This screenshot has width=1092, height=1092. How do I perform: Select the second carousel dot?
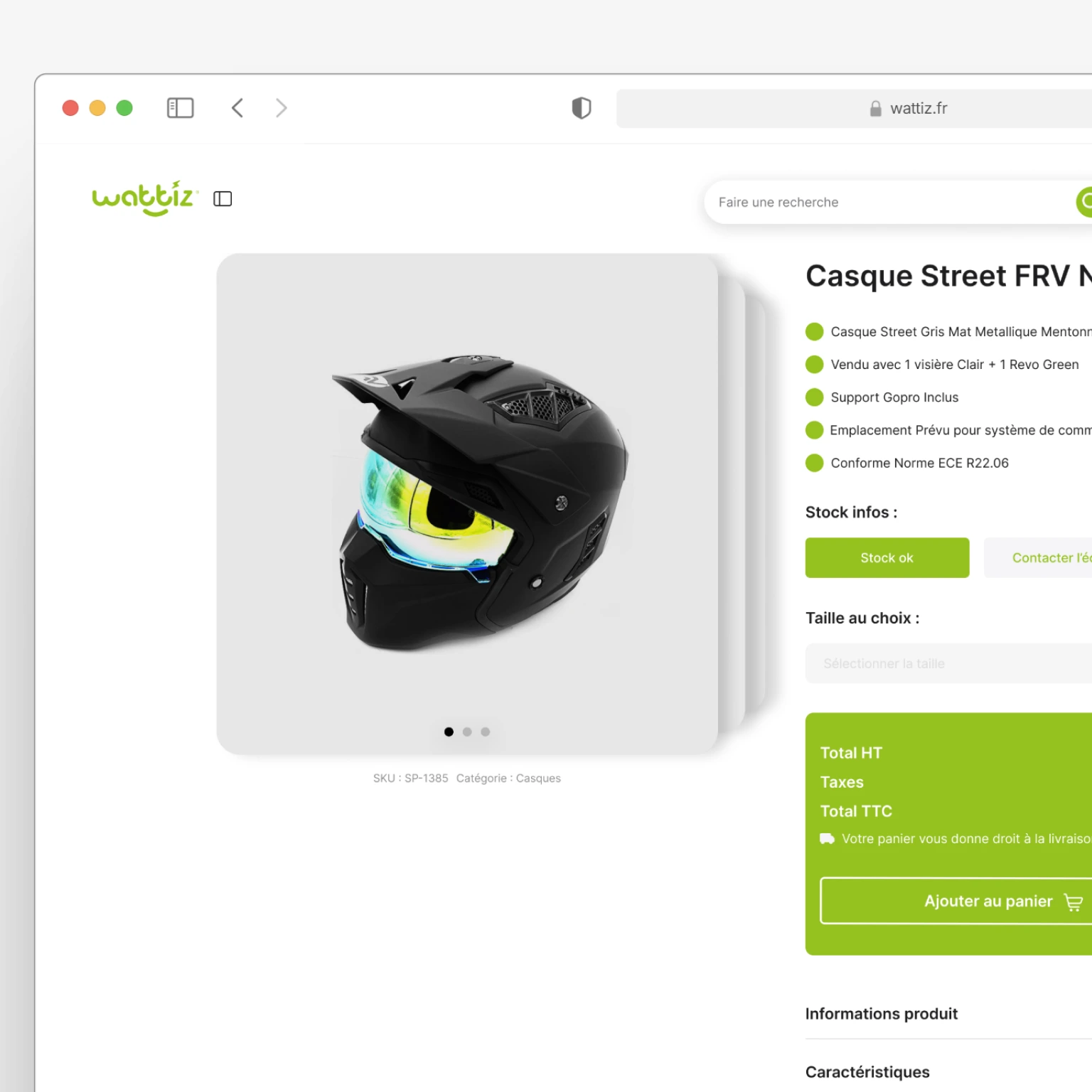(x=467, y=732)
